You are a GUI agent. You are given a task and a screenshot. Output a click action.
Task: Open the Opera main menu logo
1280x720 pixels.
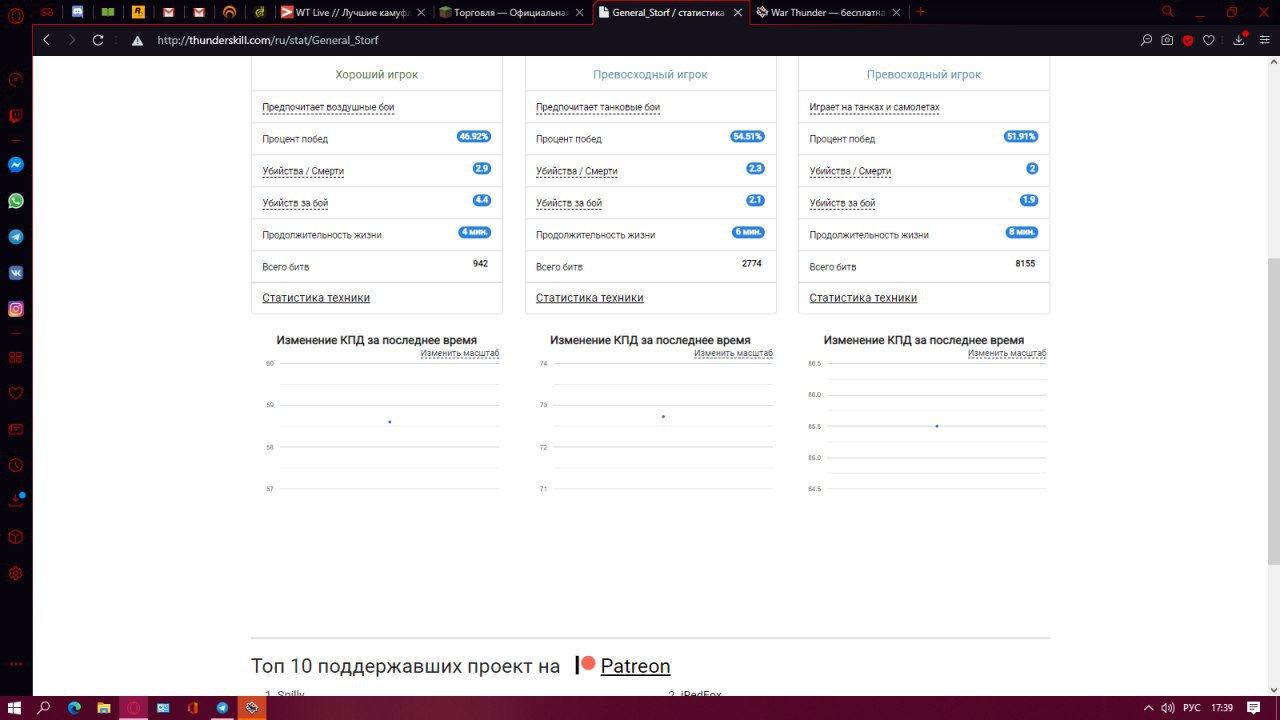click(15, 14)
